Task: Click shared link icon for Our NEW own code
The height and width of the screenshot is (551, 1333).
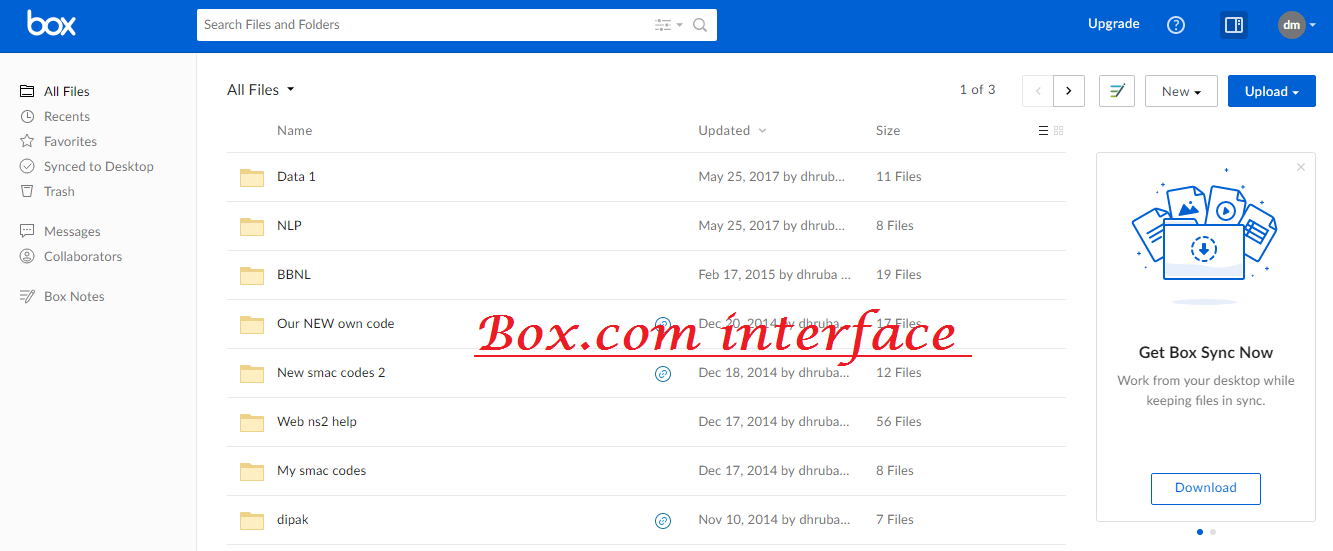Action: coord(663,324)
